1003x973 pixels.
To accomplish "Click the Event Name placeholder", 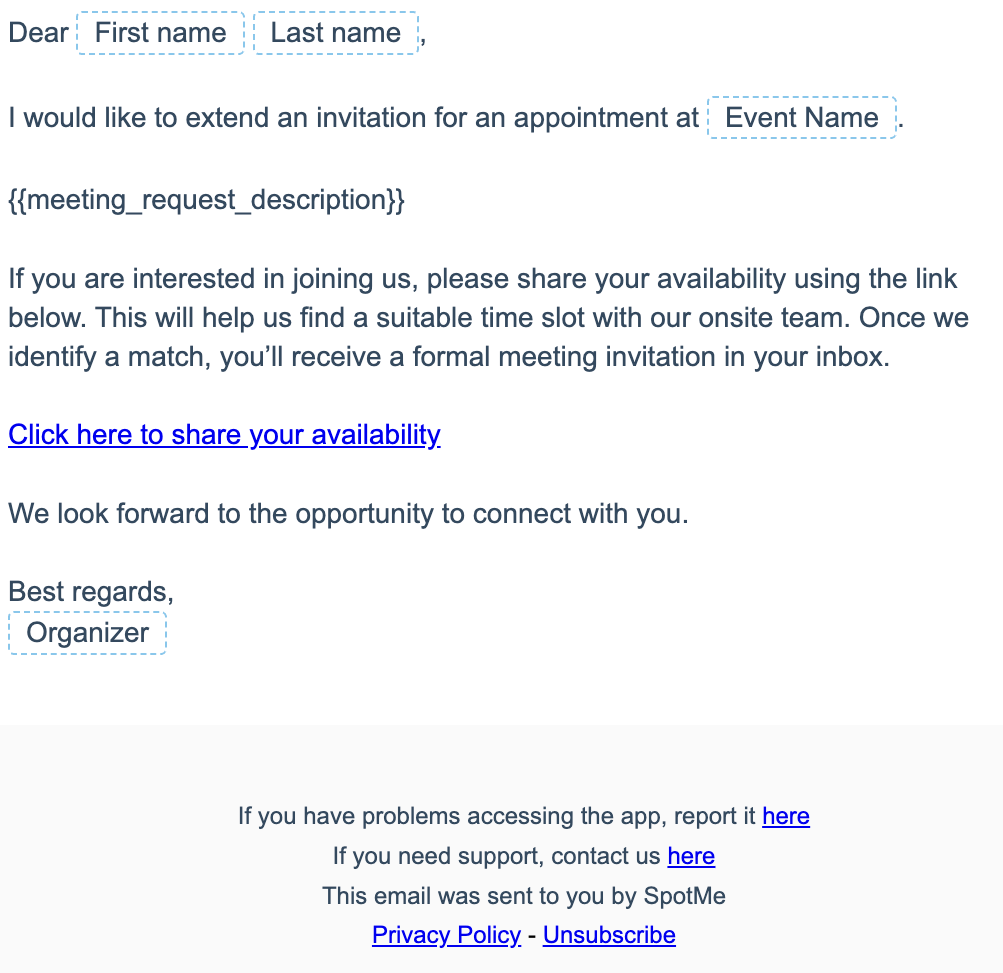I will (802, 118).
